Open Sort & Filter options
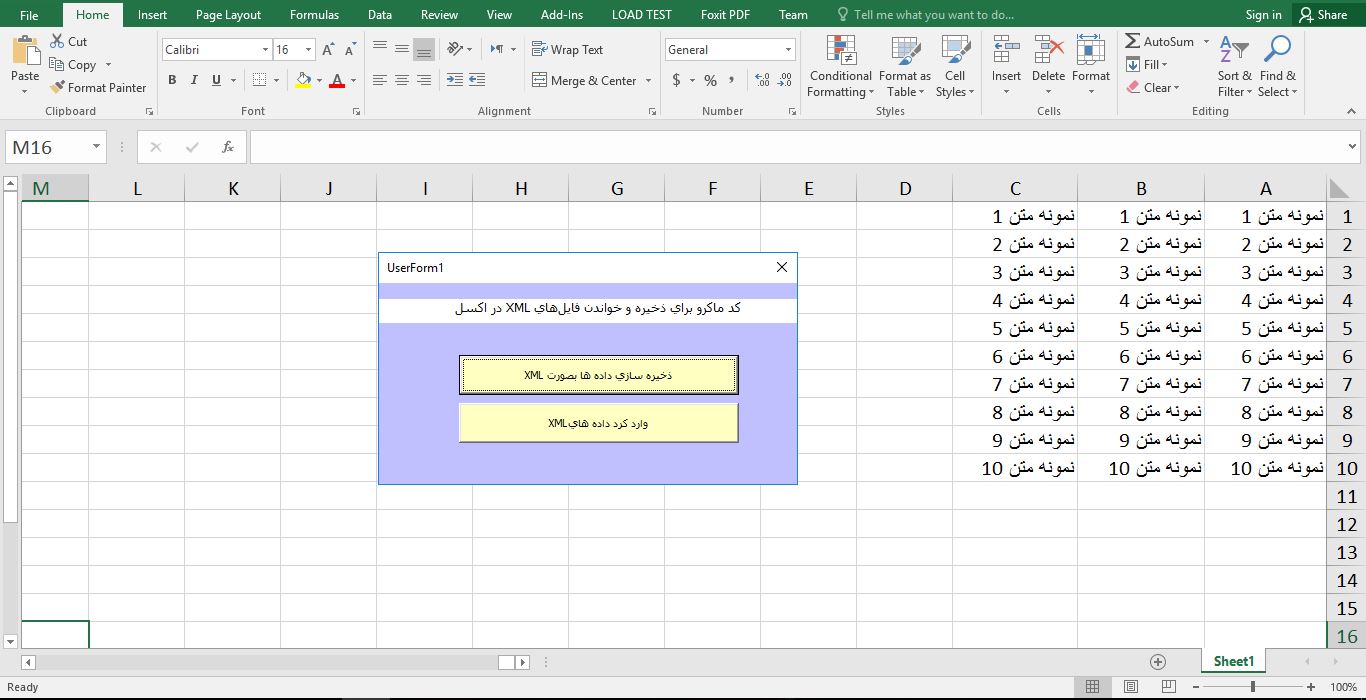This screenshot has height=700, width=1366. pos(1235,66)
